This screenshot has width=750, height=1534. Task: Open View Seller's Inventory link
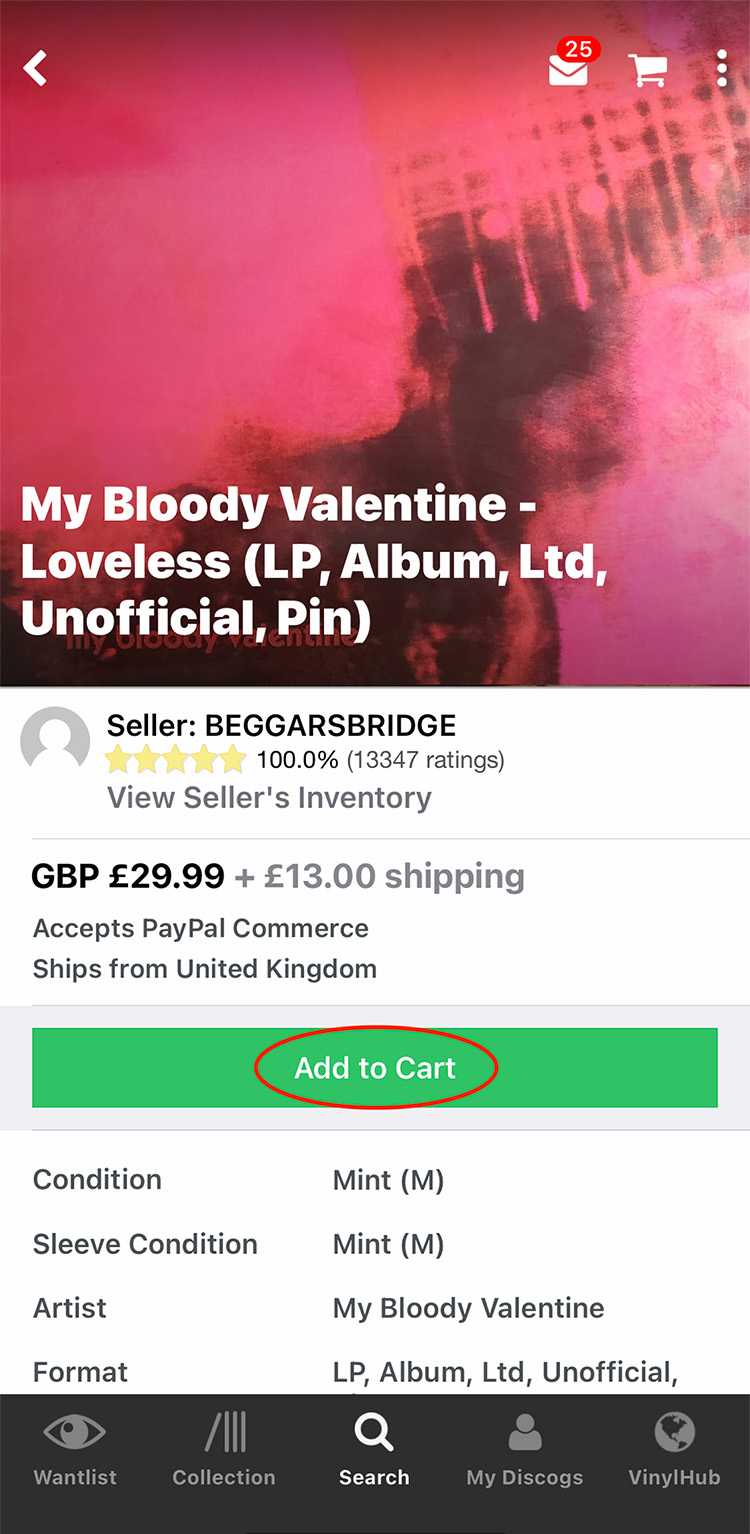click(x=269, y=798)
